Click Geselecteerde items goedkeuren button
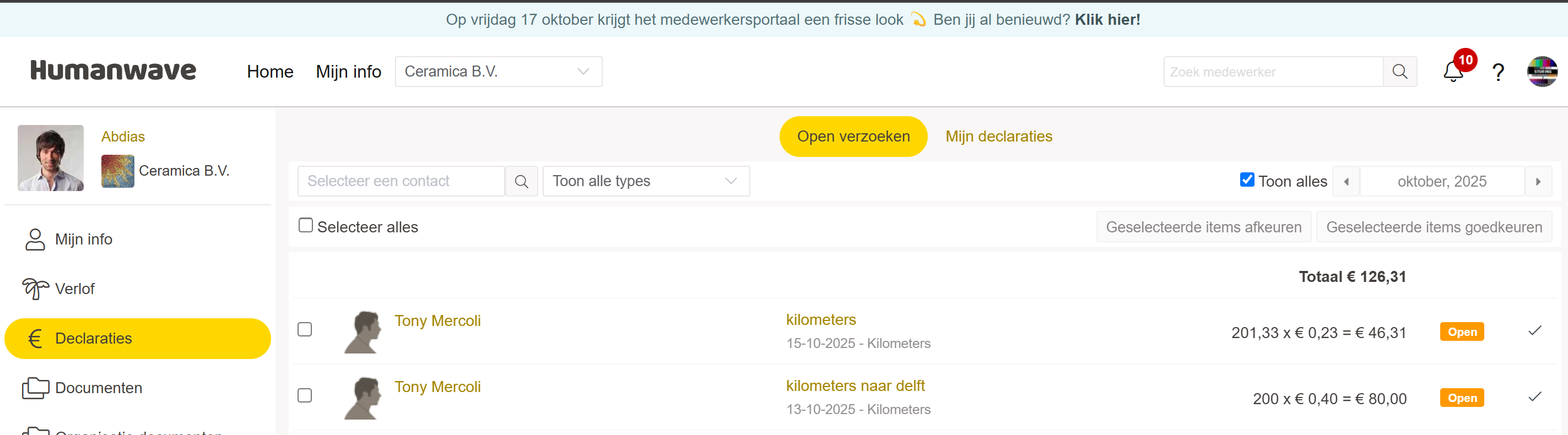 [x=1434, y=227]
